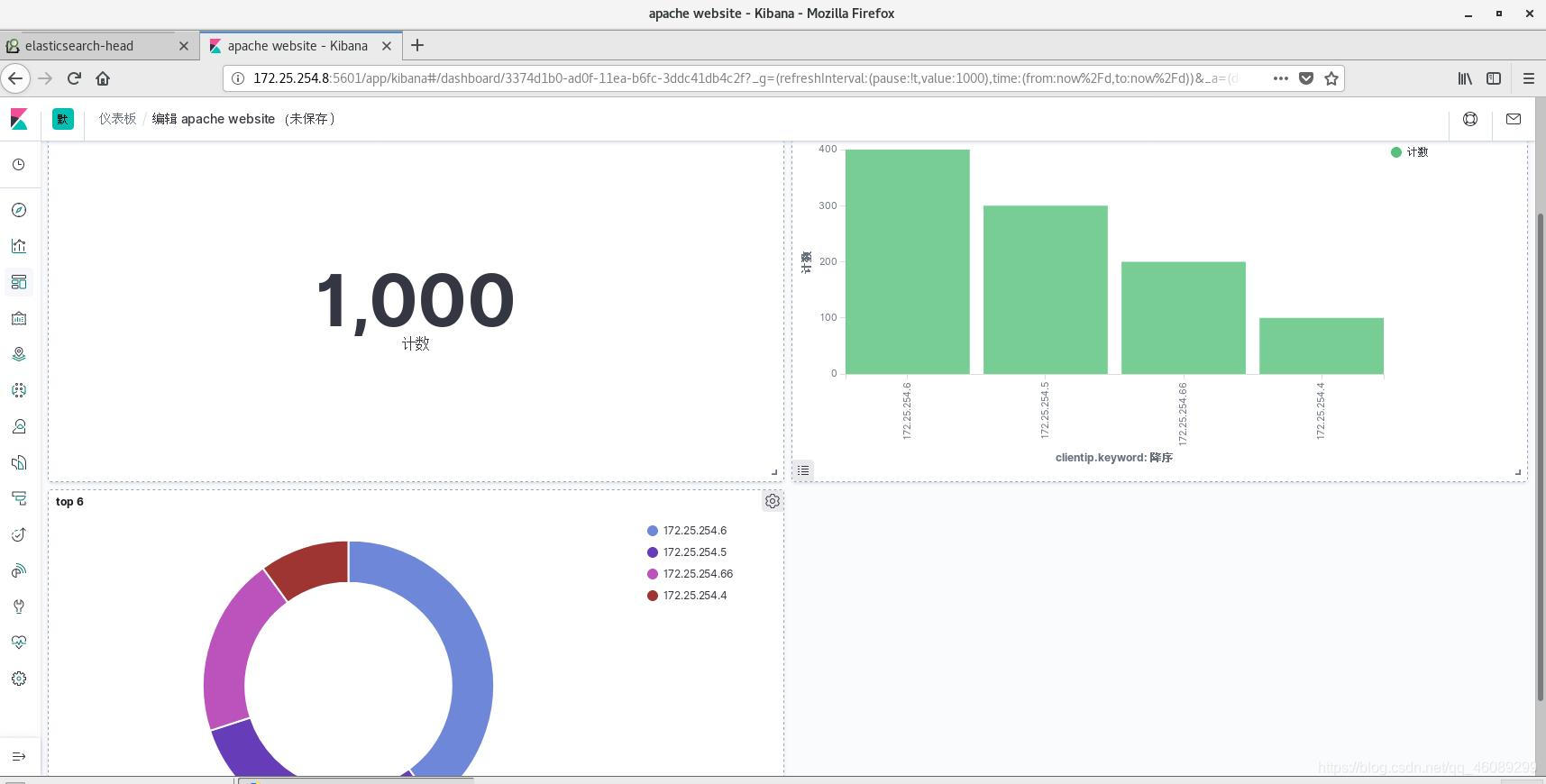
Task: Open Recently viewed clock icon in sidebar
Action: coord(19,165)
